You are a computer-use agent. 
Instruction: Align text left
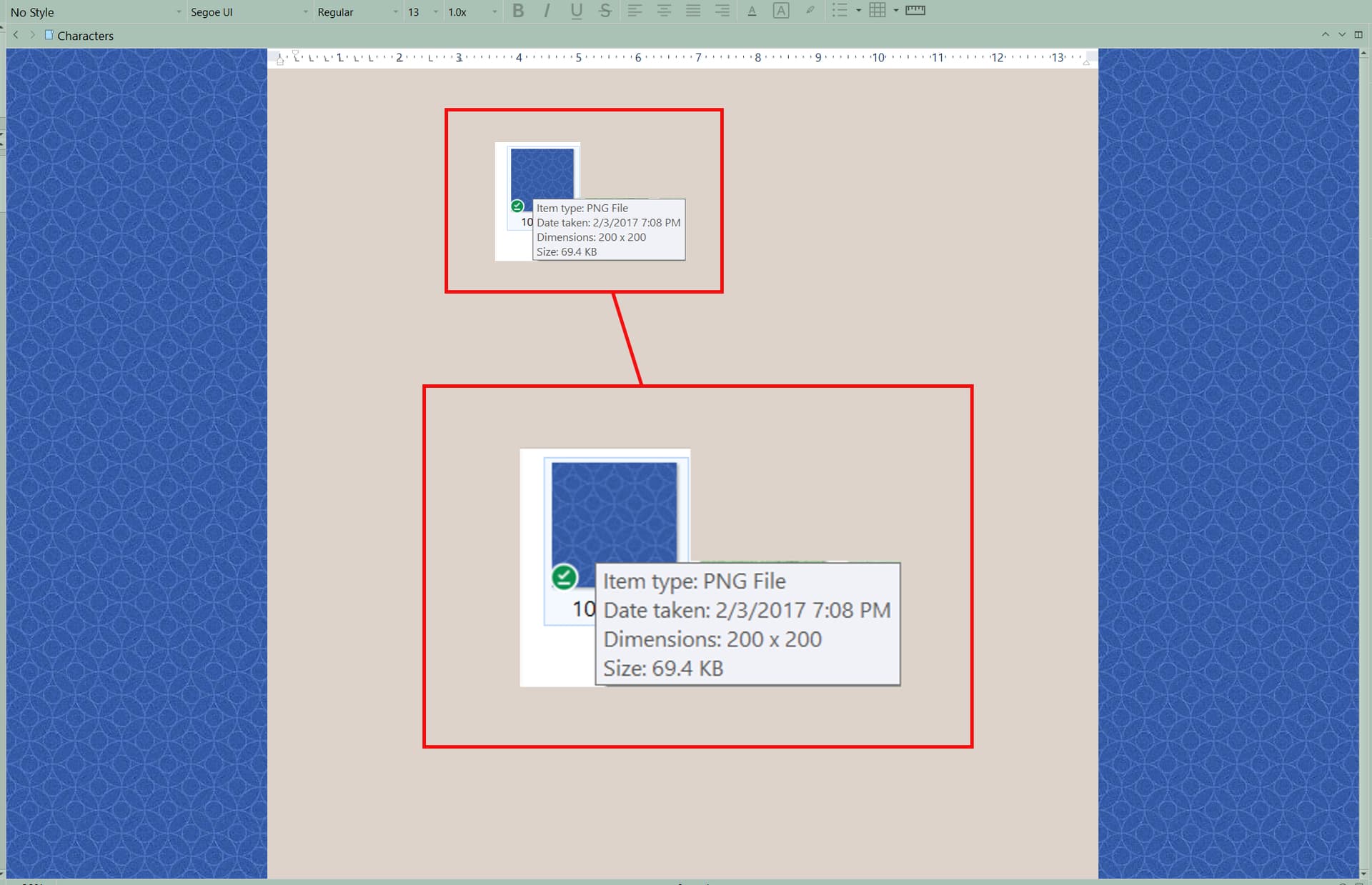click(x=635, y=11)
